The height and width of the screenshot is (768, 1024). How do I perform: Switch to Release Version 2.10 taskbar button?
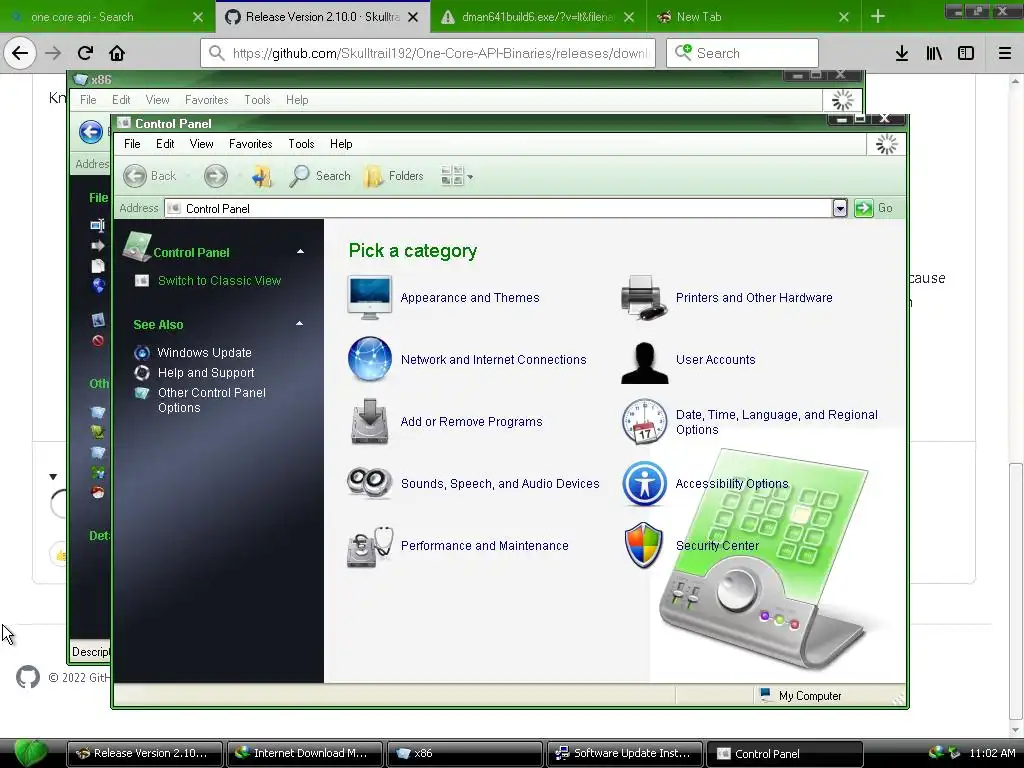[x=145, y=754]
